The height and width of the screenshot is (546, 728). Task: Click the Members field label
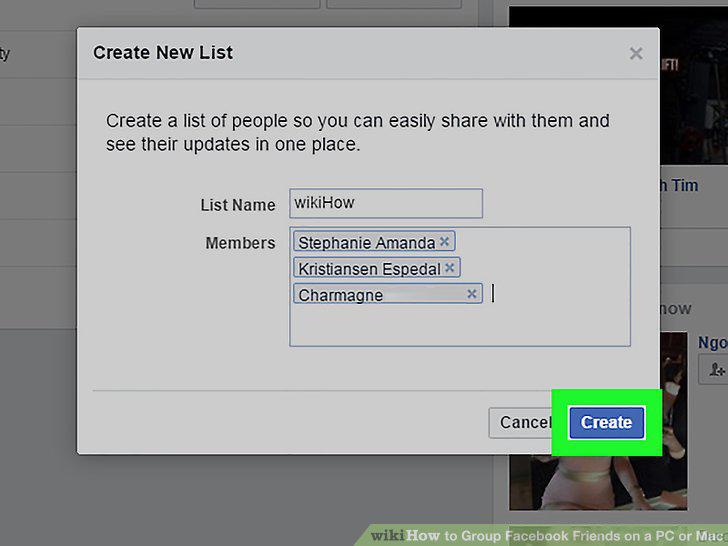(x=240, y=243)
